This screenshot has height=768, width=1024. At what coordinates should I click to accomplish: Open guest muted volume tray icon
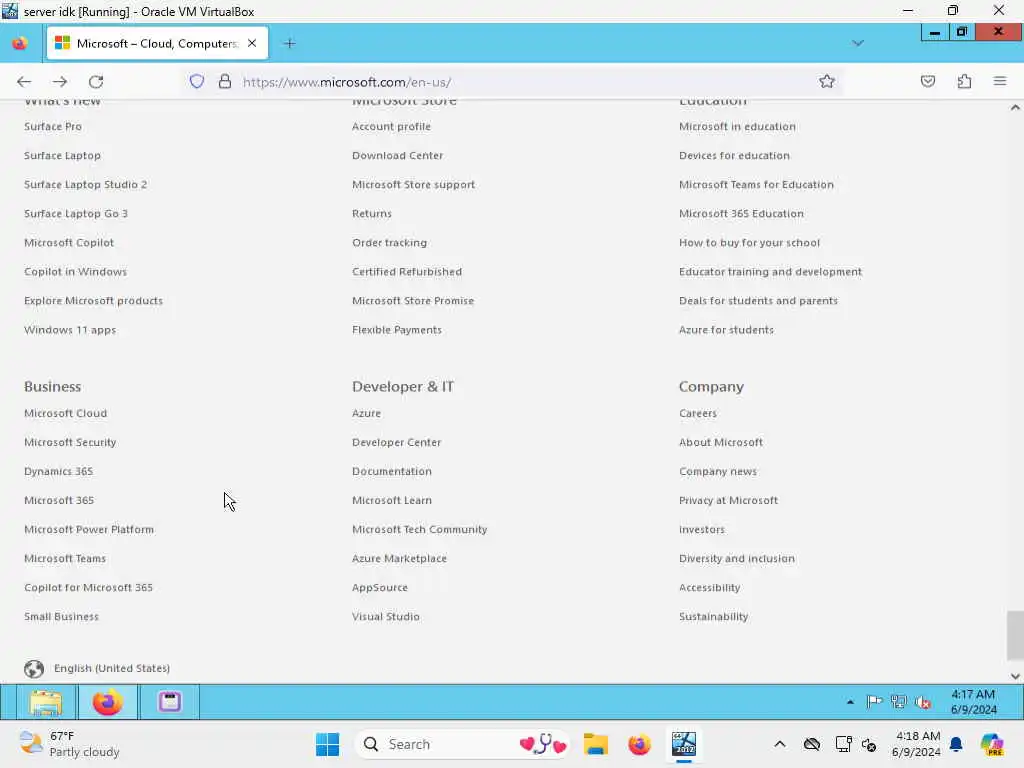pos(923,703)
